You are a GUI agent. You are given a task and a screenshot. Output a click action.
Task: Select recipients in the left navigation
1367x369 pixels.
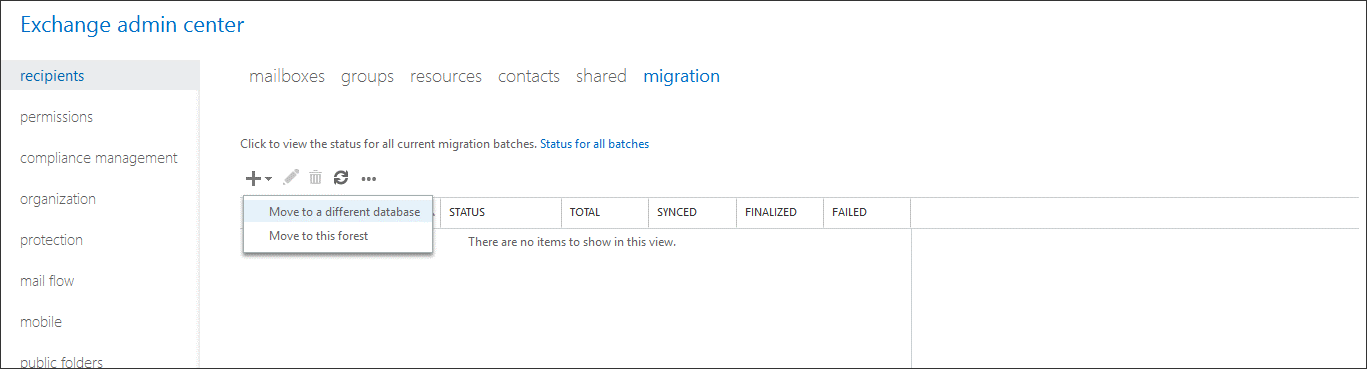click(99, 76)
